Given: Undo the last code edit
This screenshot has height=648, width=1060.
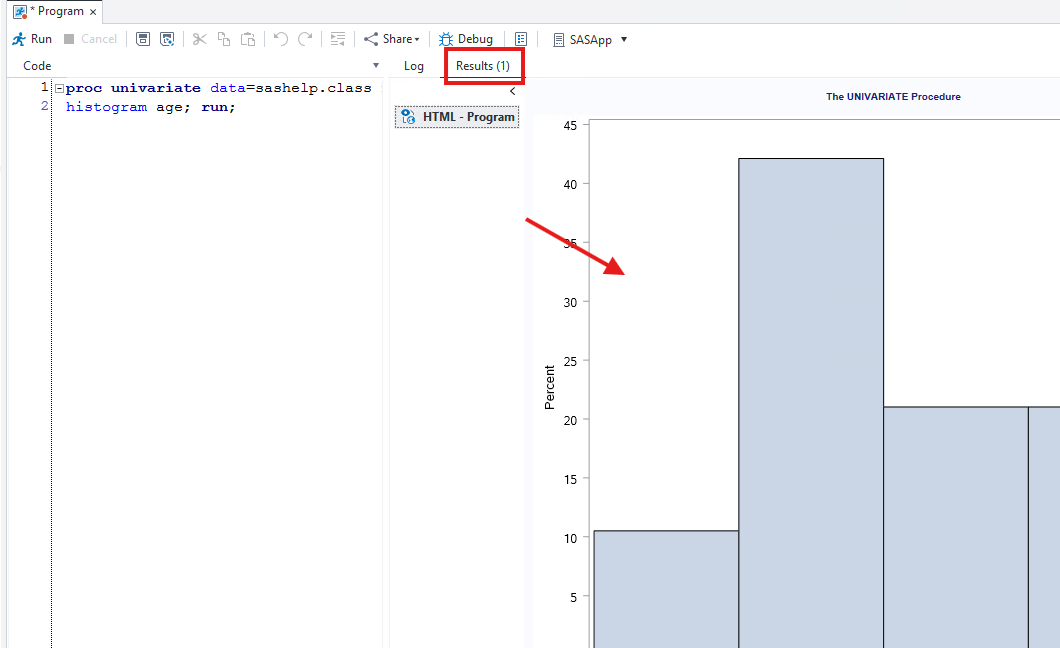Looking at the screenshot, I should (279, 39).
